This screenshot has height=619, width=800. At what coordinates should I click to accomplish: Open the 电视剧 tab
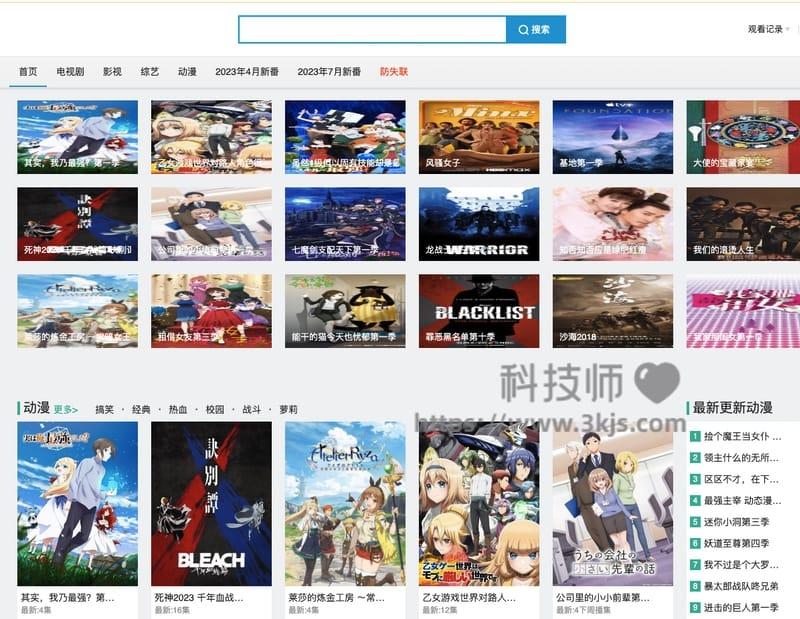point(70,71)
